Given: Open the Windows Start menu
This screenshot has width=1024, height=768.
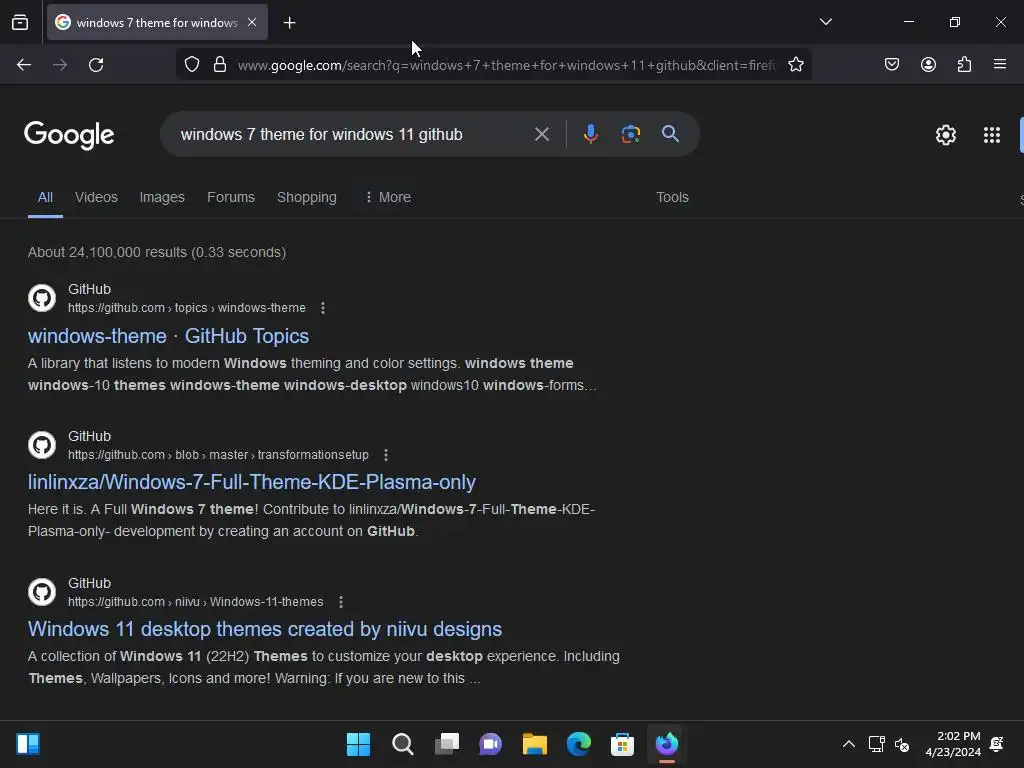Looking at the screenshot, I should (x=358, y=744).
